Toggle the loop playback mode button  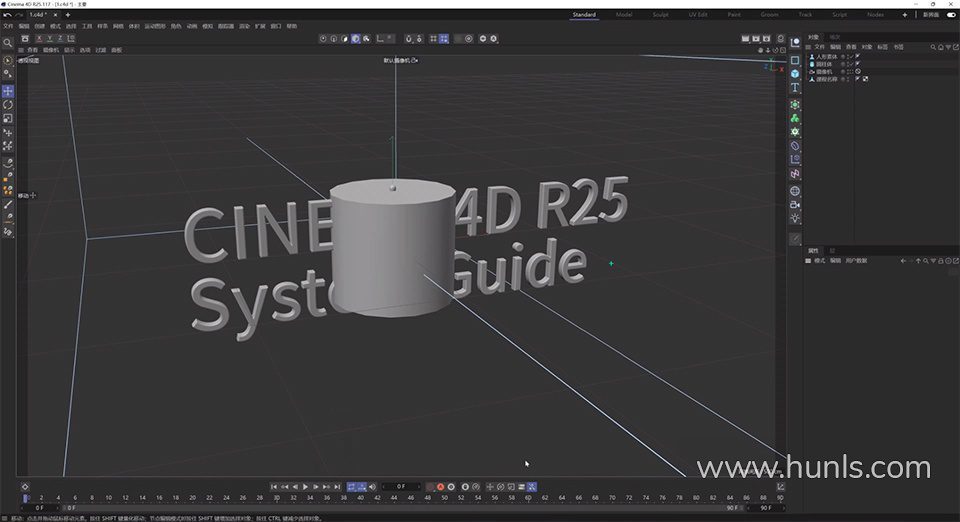[351, 487]
